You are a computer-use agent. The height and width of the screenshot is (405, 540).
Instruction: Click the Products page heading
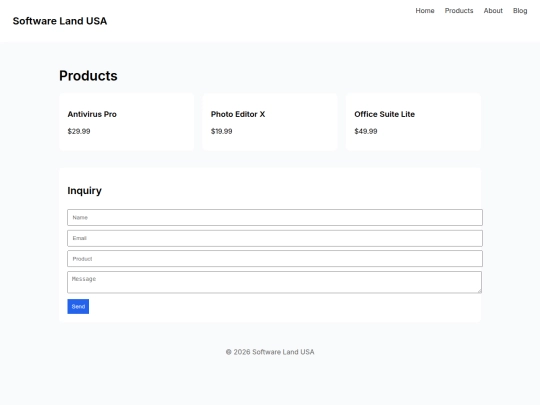pyautogui.click(x=88, y=76)
